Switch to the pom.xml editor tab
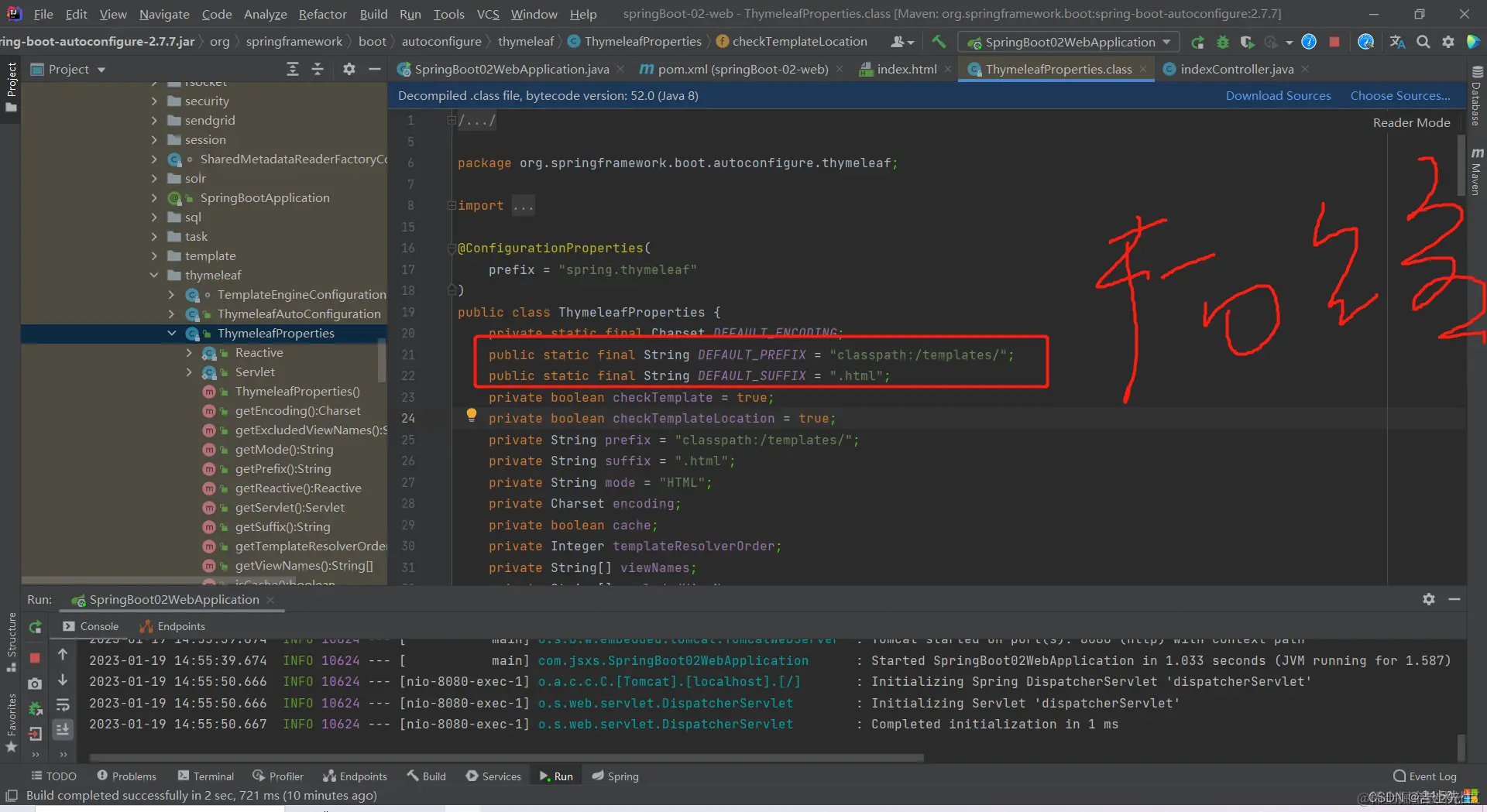Screen dimensions: 1487x812 click(x=742, y=70)
